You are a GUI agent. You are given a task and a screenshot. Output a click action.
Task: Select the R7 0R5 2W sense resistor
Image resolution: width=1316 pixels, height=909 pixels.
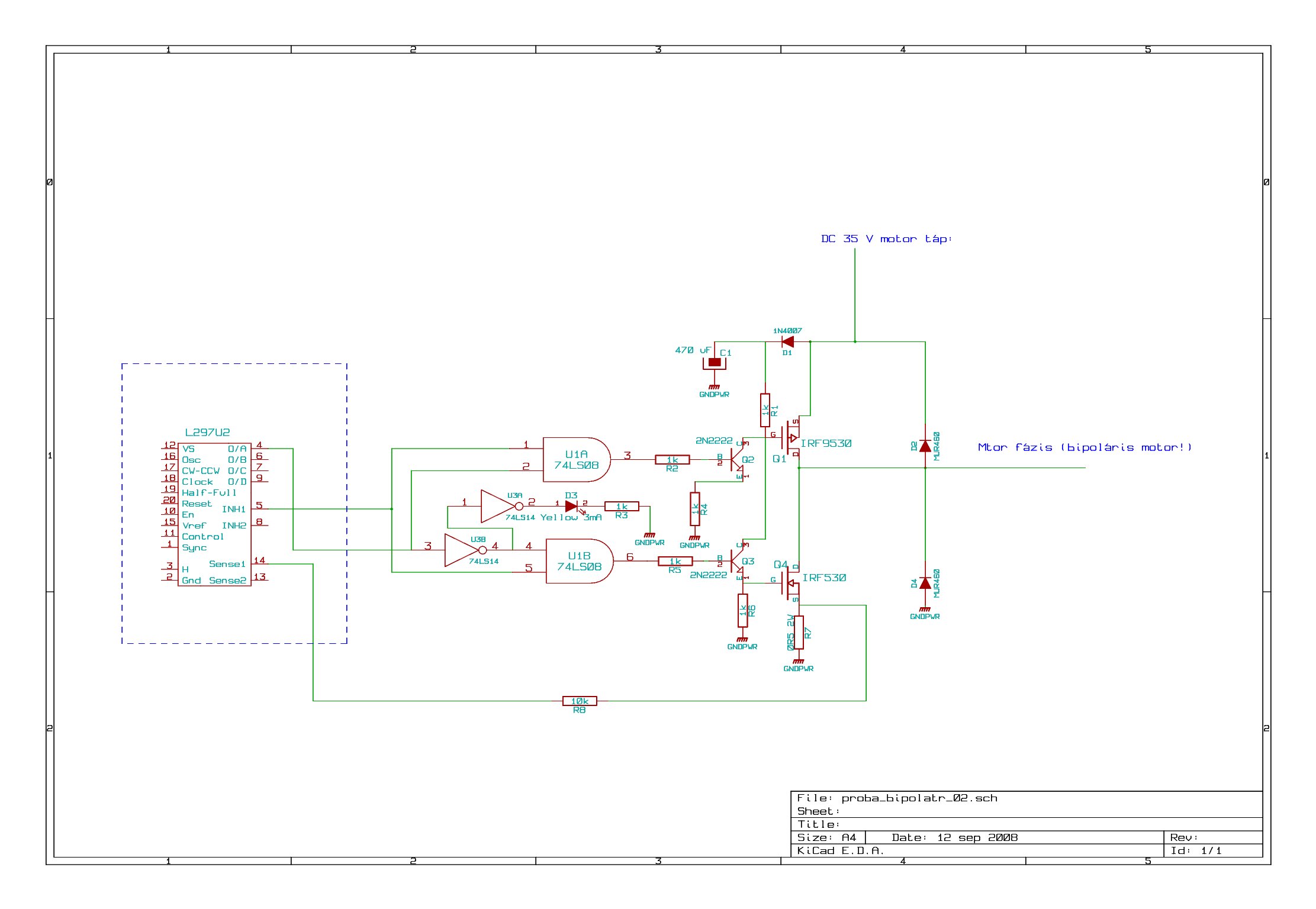pos(799,633)
